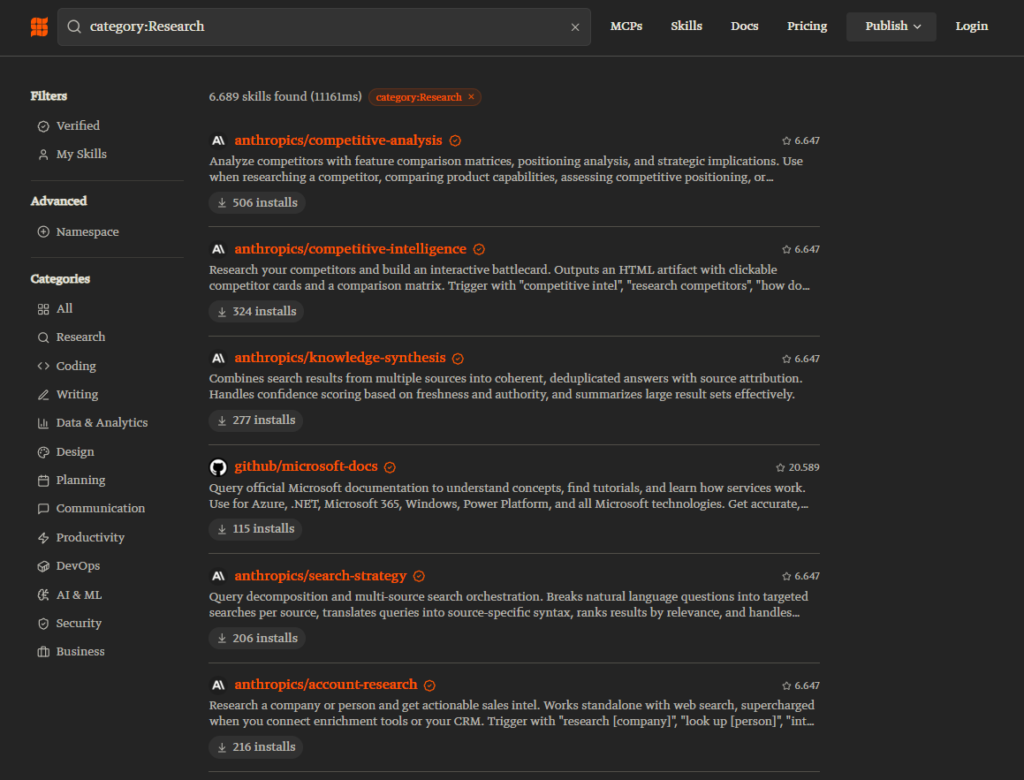Select the Security category
This screenshot has height=780, width=1024.
click(69, 623)
